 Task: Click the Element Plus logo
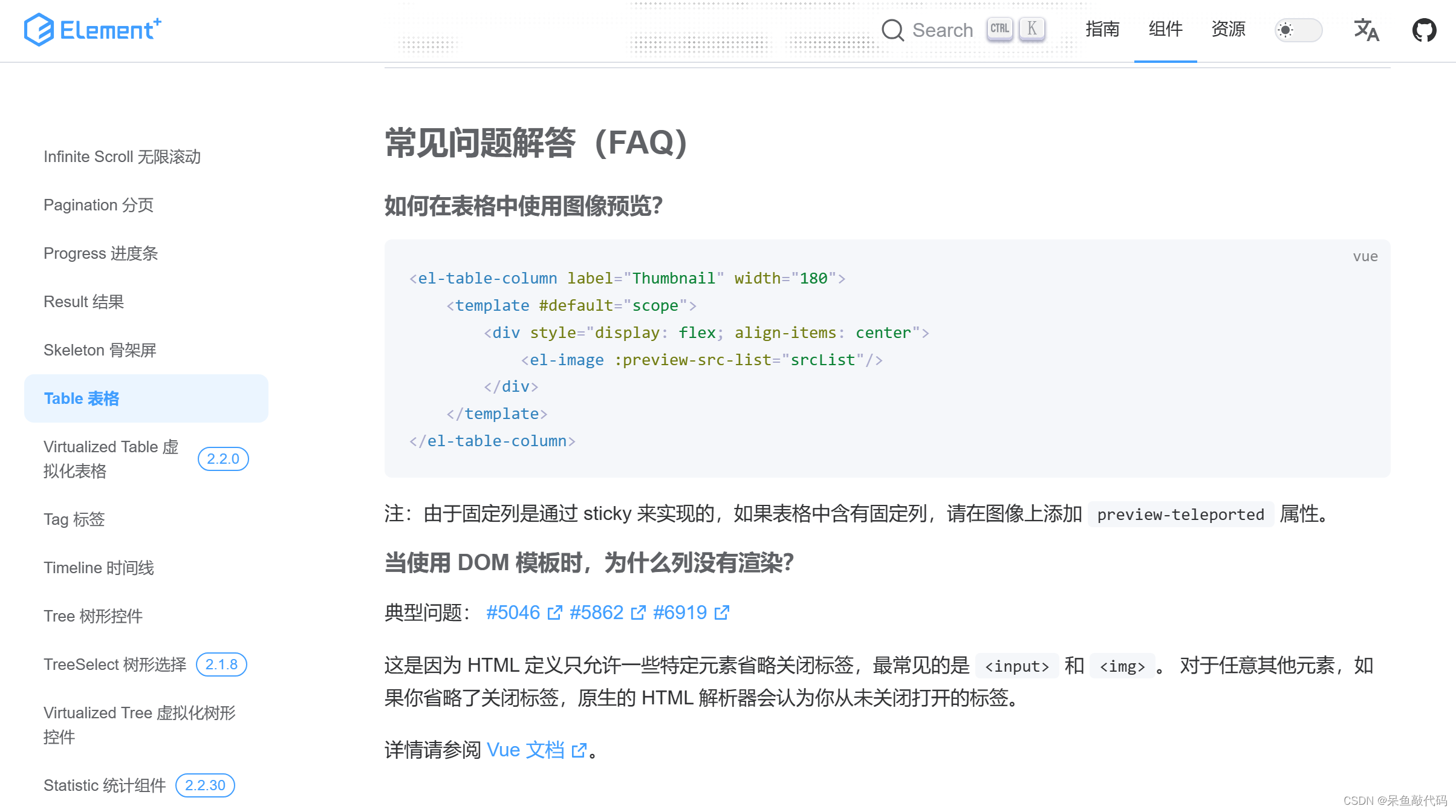pyautogui.click(x=93, y=30)
